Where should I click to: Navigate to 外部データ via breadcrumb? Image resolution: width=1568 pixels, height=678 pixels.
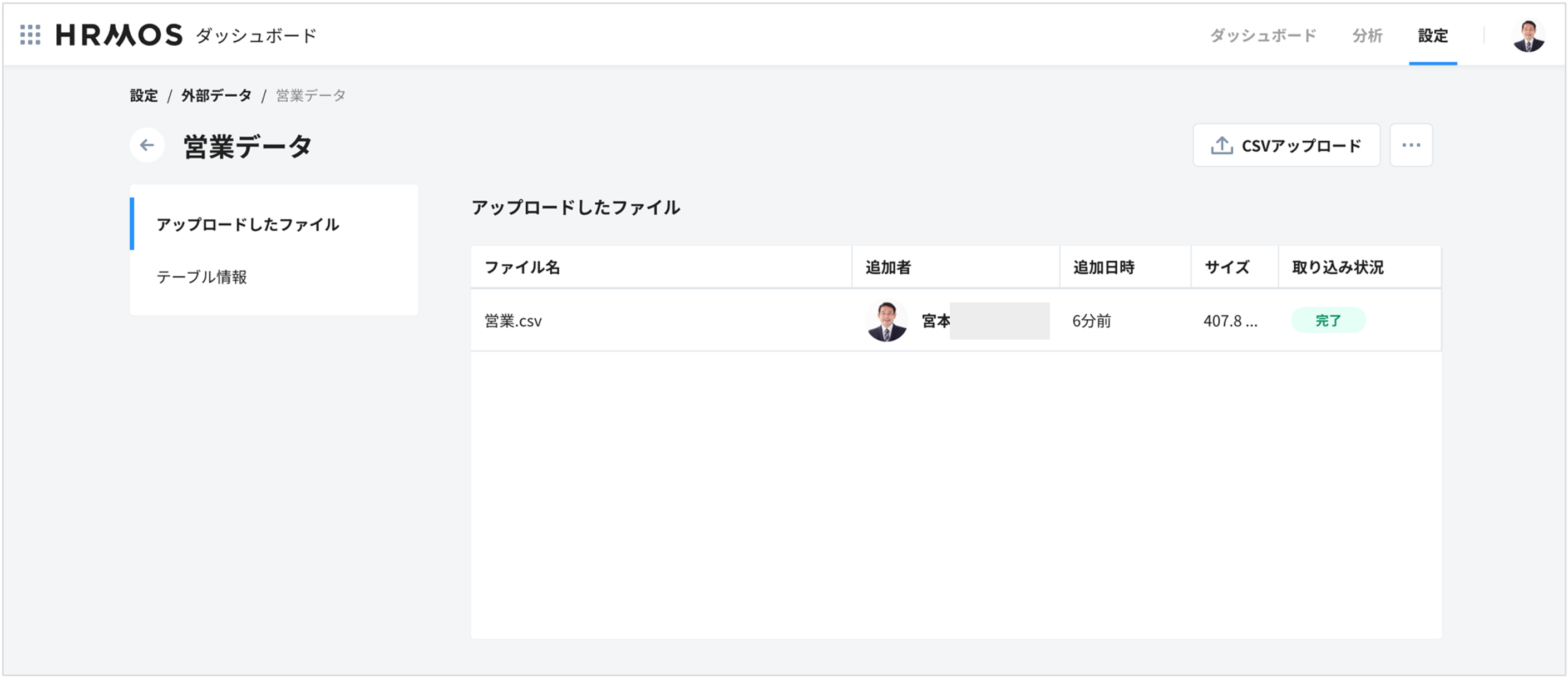tap(215, 95)
